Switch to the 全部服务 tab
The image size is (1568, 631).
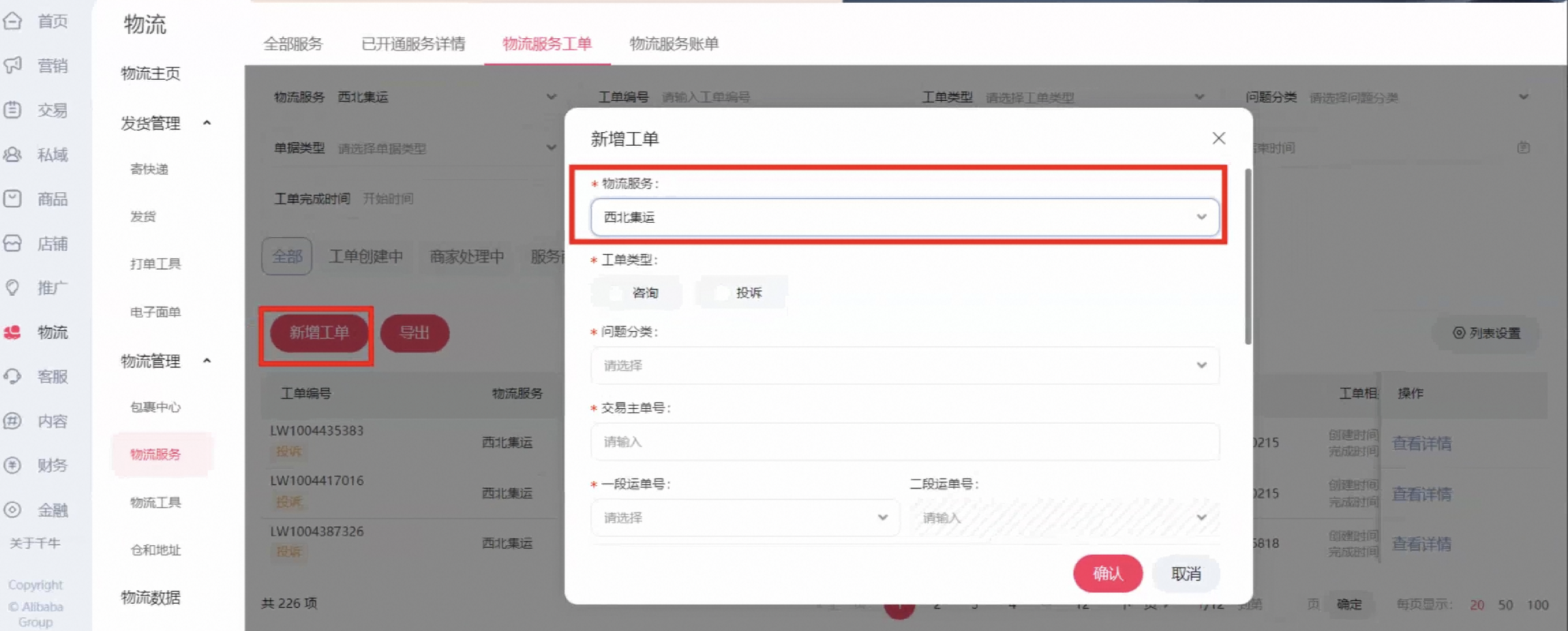293,44
